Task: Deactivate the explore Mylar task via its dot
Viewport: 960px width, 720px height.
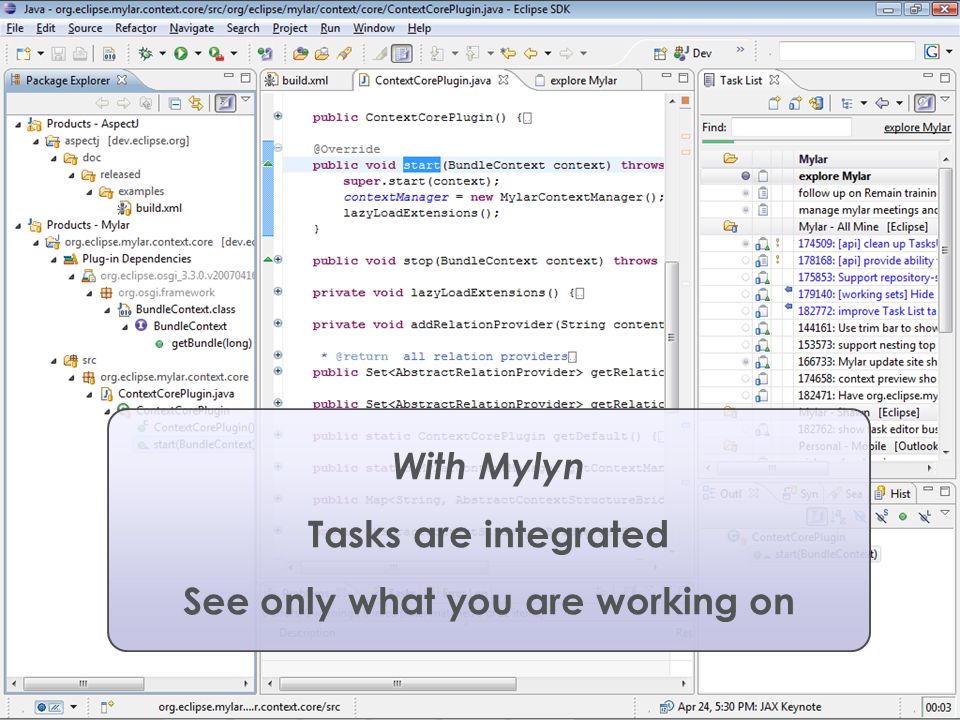Action: coord(746,176)
